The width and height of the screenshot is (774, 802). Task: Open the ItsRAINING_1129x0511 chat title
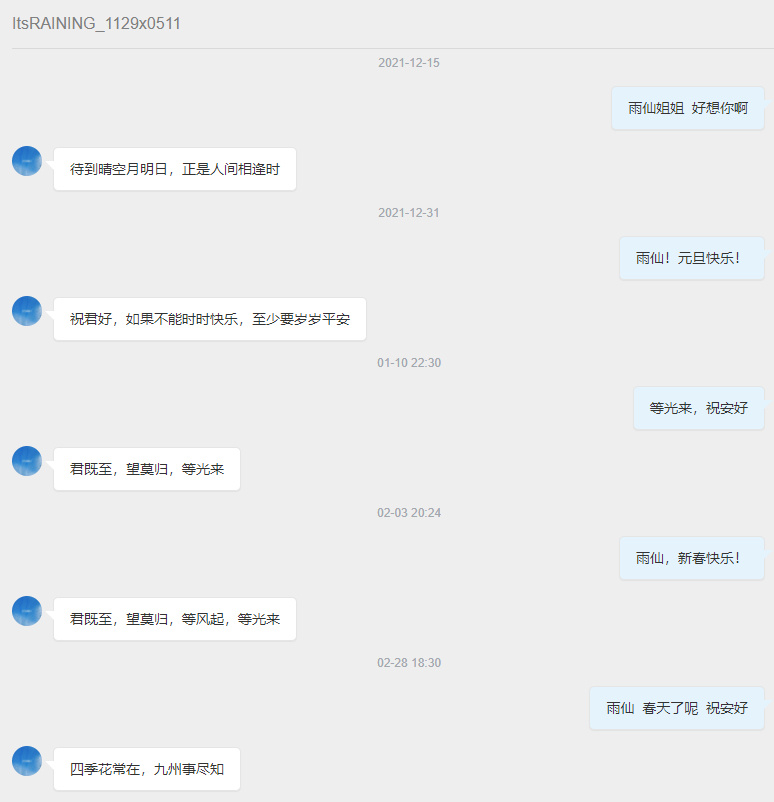pyautogui.click(x=96, y=24)
